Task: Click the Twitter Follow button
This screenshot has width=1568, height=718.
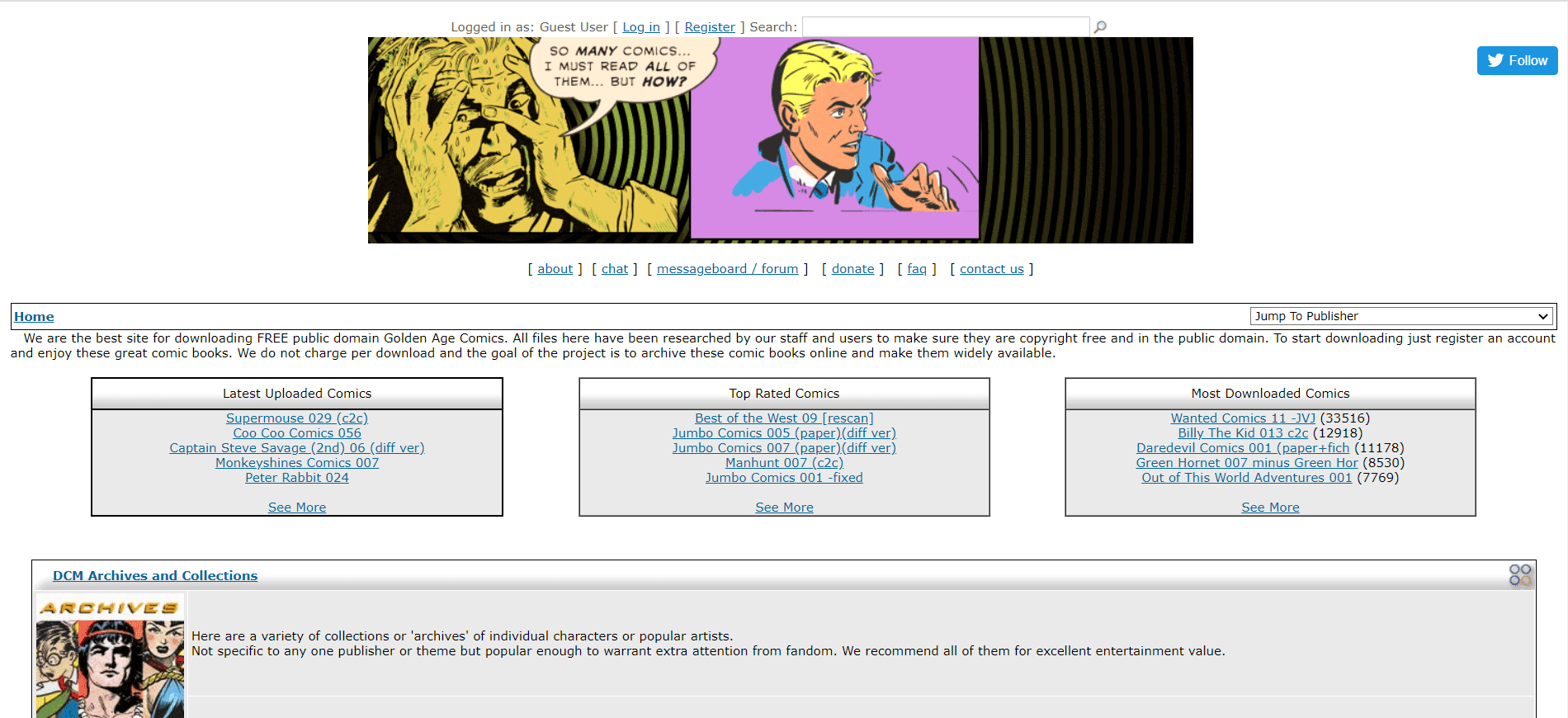Action: tap(1517, 60)
